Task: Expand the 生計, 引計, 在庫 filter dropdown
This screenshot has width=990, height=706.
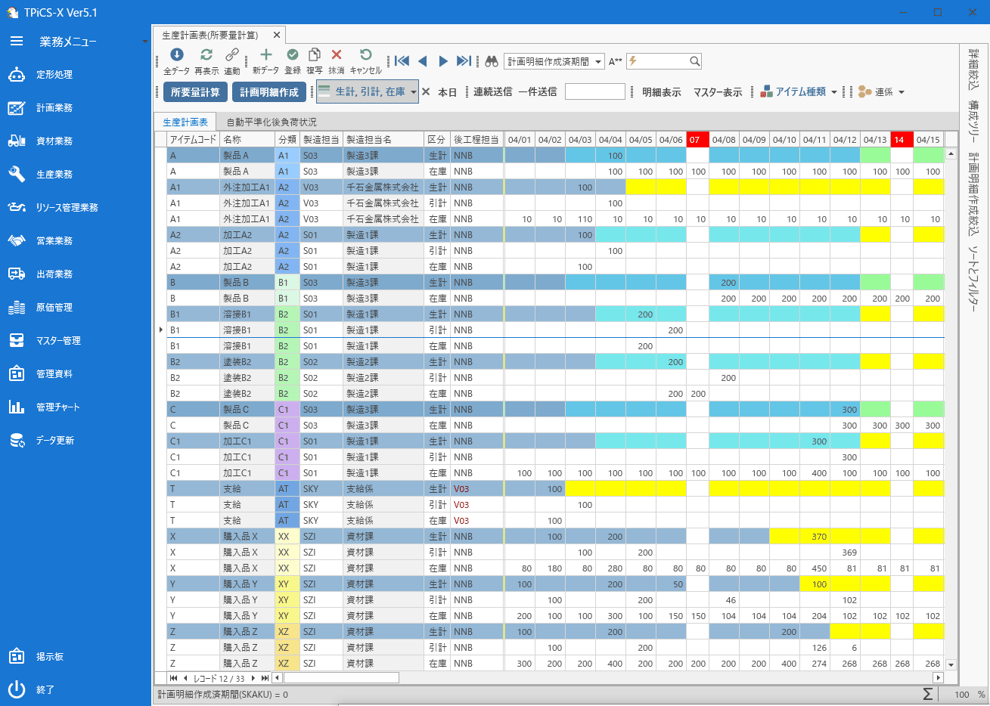Action: coord(413,92)
